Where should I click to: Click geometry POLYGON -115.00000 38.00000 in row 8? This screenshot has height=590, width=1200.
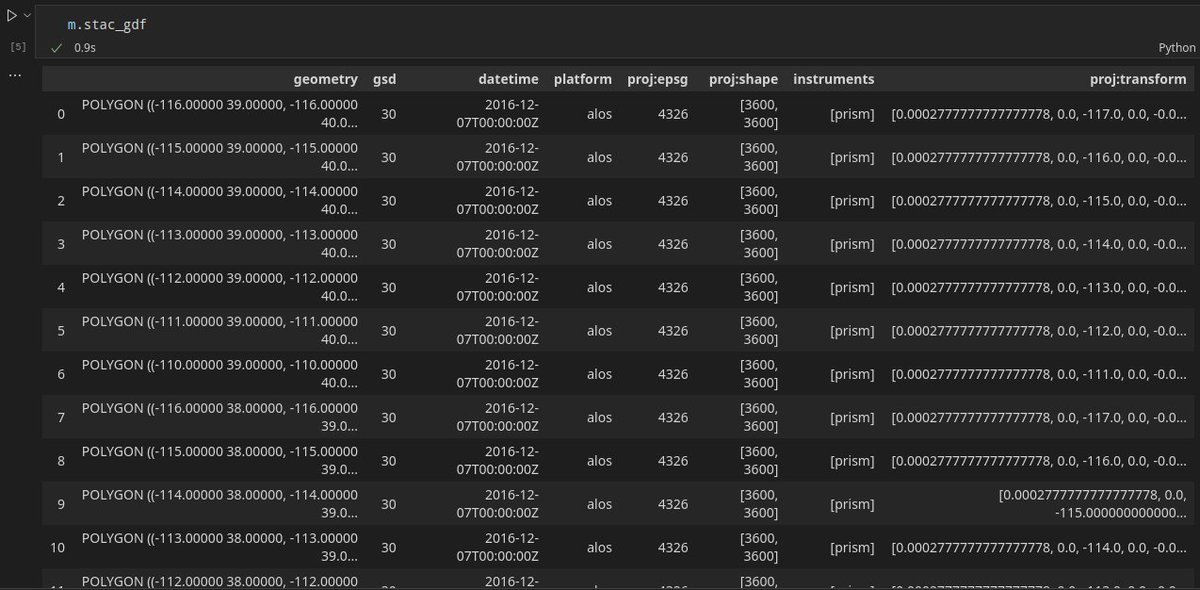(x=220, y=461)
